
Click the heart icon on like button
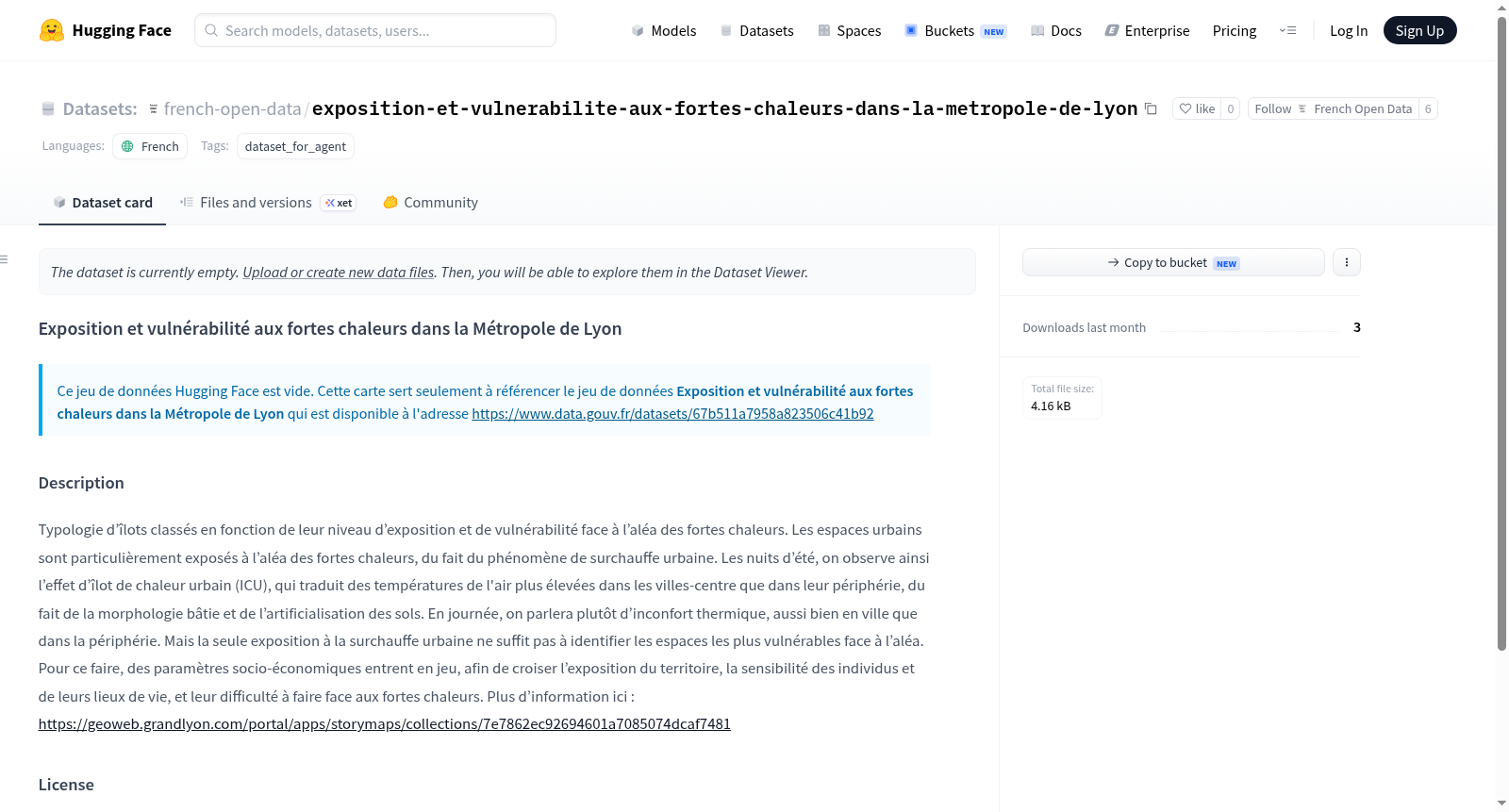coord(1186,108)
